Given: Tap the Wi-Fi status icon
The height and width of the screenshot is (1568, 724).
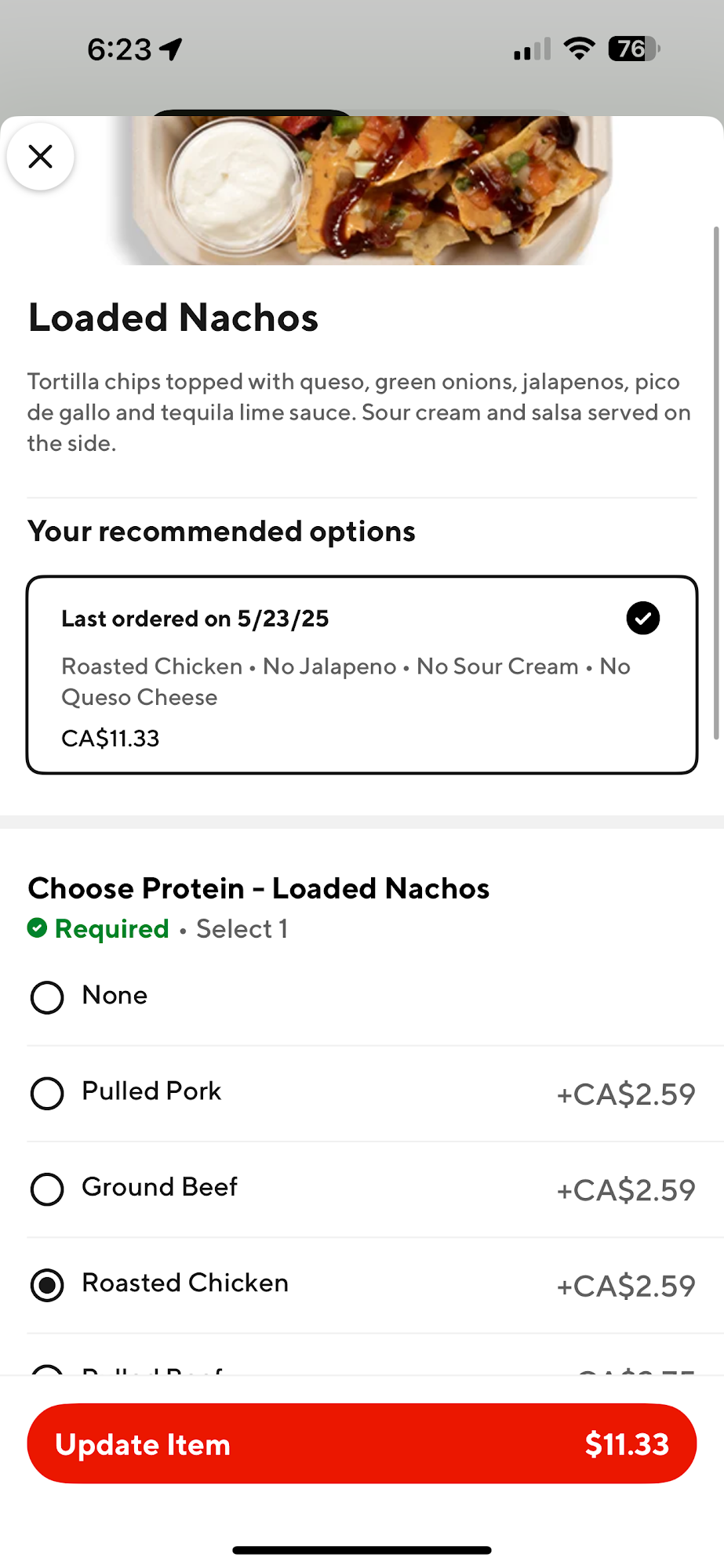Looking at the screenshot, I should [579, 49].
